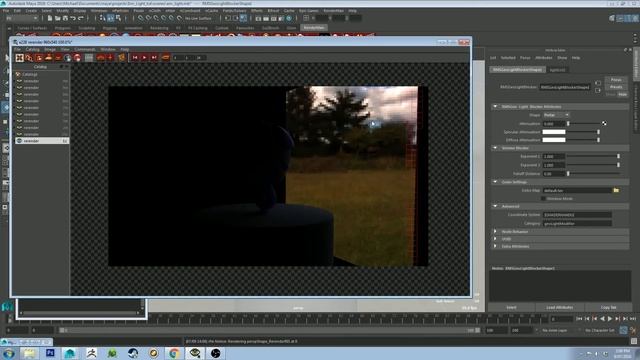Click timeline go-to-start button
Image resolution: width=640 pixels, height=360 pixels.
tap(579, 319)
